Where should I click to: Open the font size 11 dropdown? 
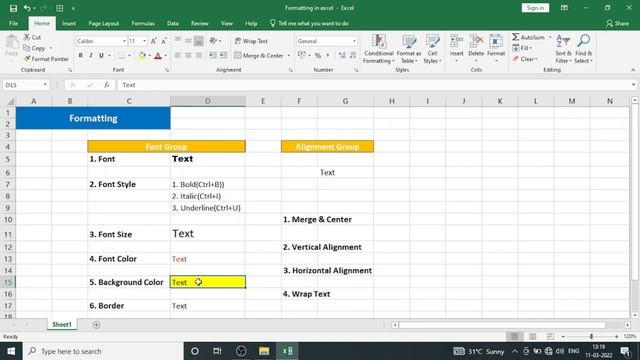pos(144,41)
